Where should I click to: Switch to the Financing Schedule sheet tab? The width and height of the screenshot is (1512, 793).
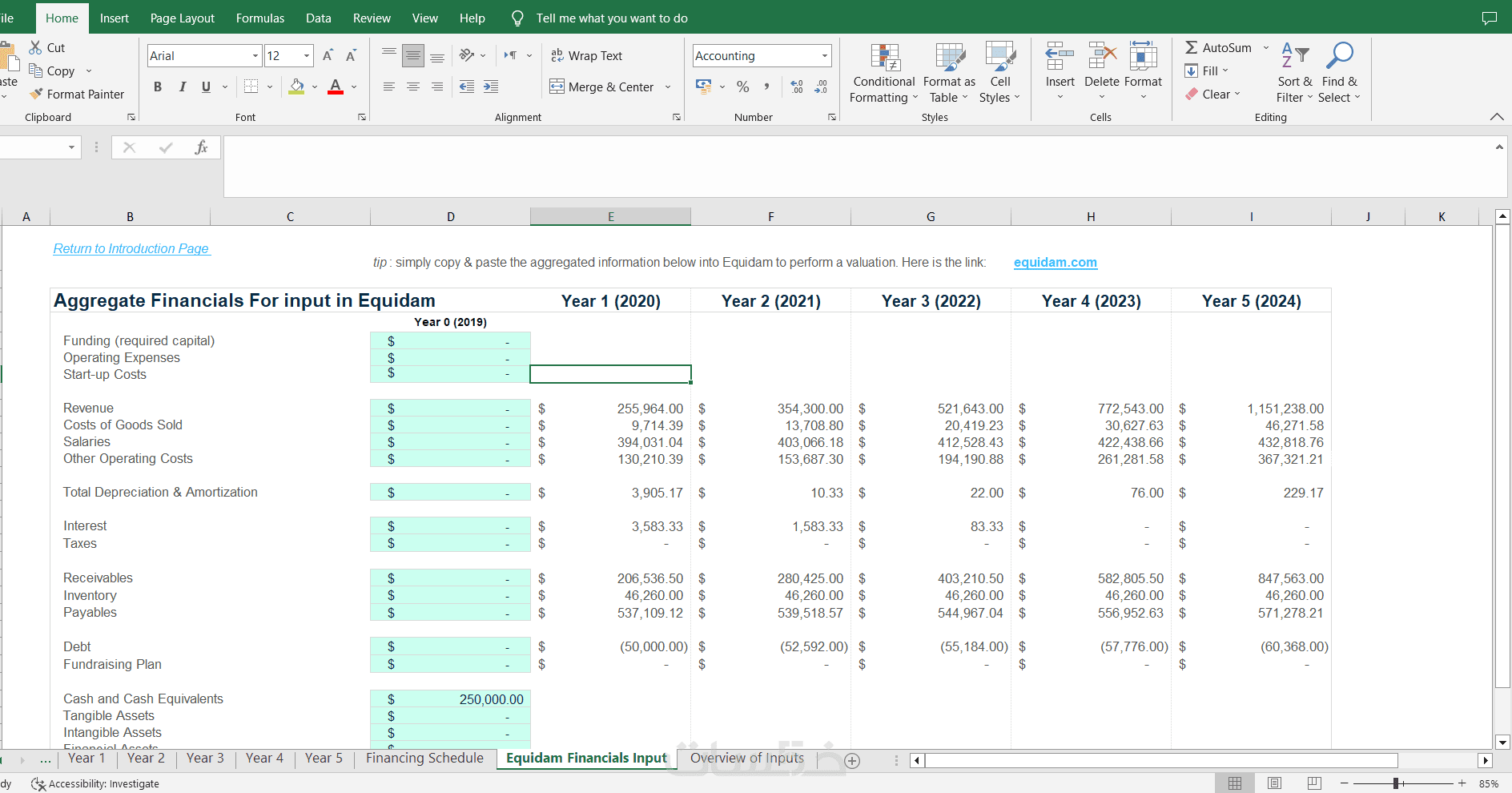click(x=424, y=758)
